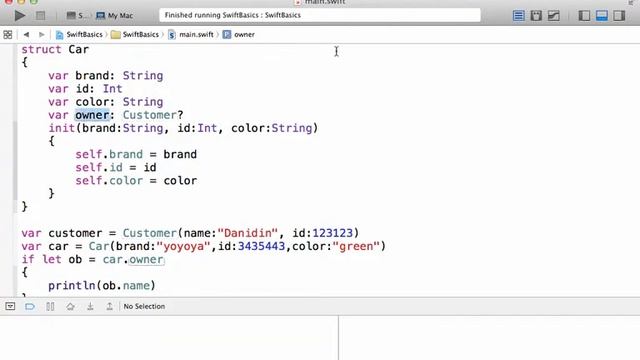Open main.swift in jump bar

coord(191,35)
